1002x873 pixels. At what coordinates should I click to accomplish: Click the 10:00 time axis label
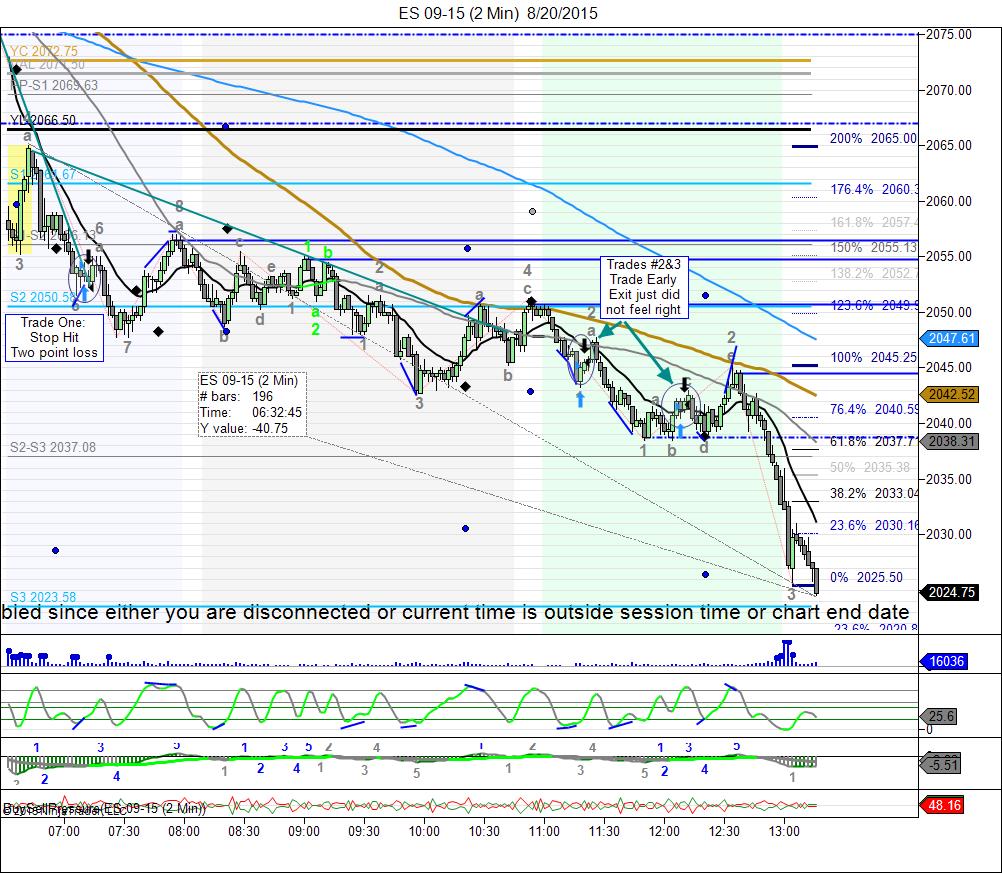[x=424, y=831]
